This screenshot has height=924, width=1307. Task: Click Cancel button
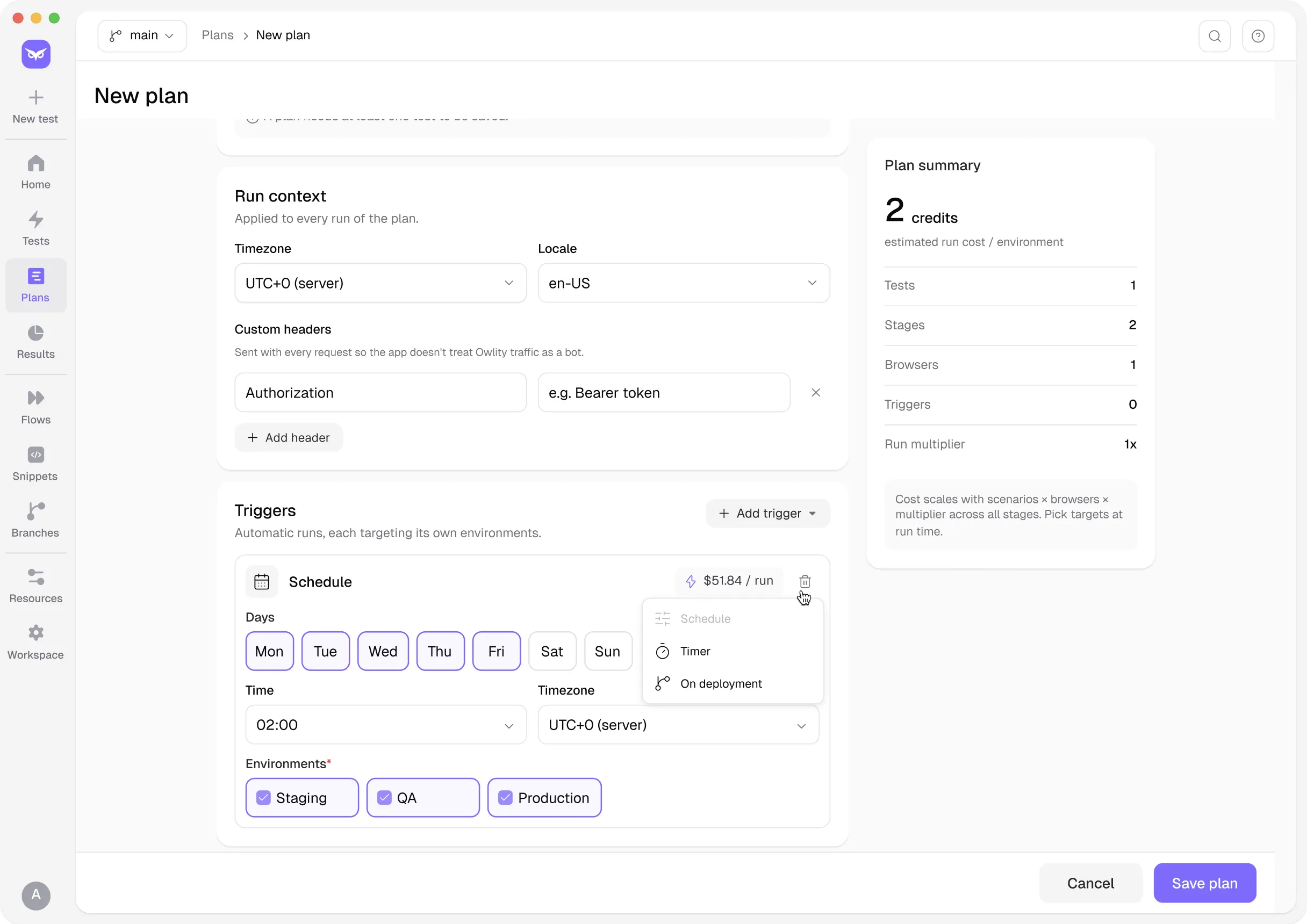point(1090,883)
